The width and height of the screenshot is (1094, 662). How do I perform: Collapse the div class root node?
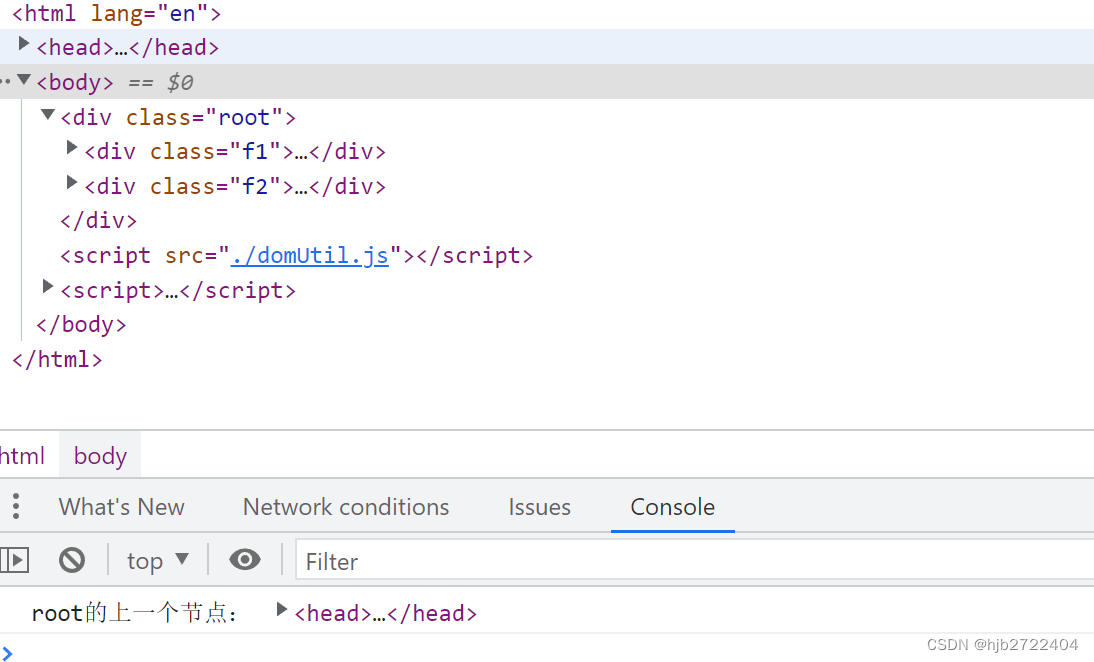(x=47, y=114)
